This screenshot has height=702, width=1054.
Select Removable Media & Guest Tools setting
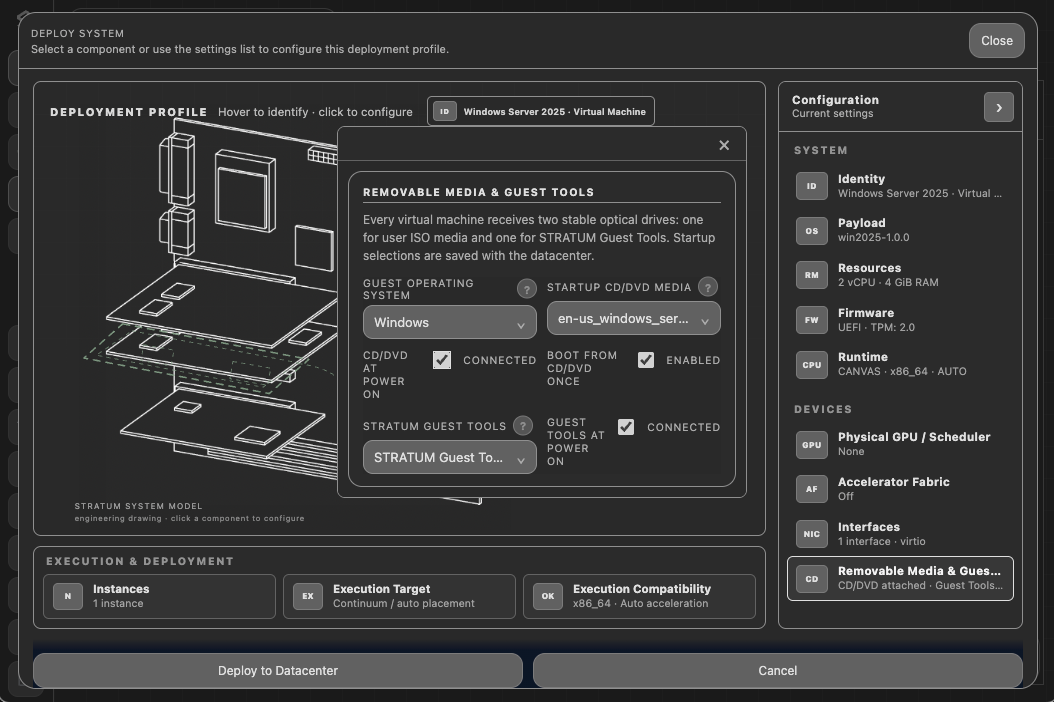pos(900,578)
